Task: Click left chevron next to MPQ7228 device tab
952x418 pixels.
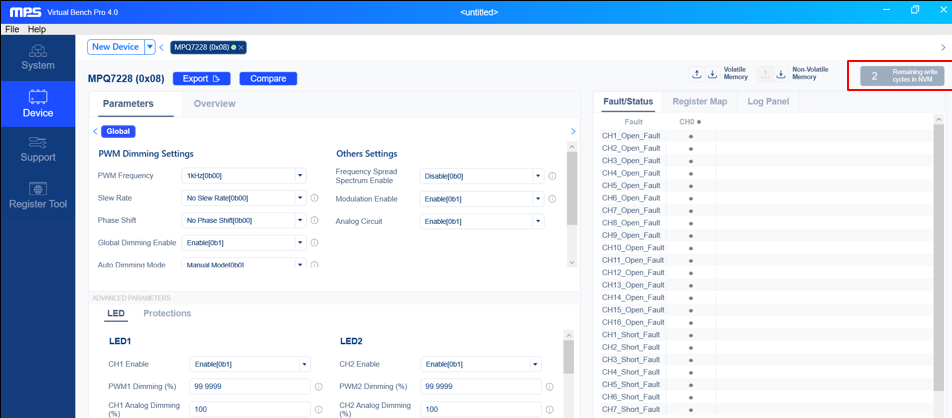Action: click(162, 47)
